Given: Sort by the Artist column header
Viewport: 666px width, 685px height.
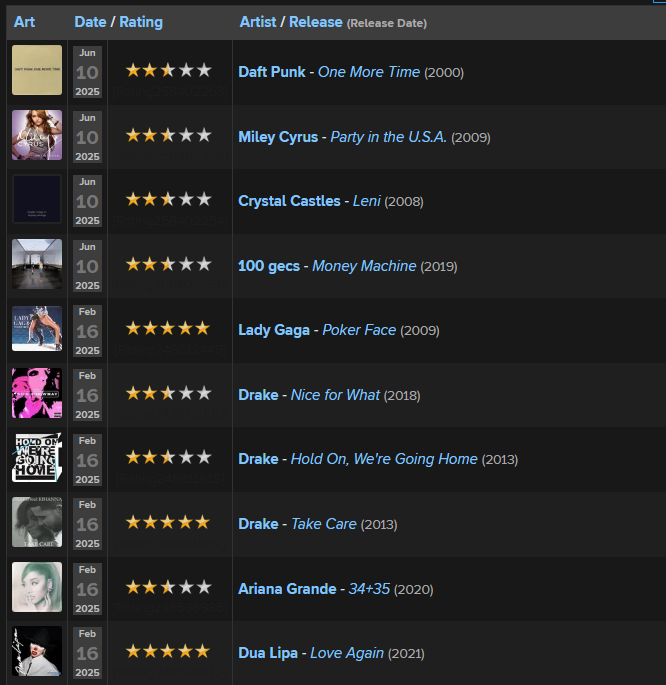Looking at the screenshot, I should (x=258, y=22).
